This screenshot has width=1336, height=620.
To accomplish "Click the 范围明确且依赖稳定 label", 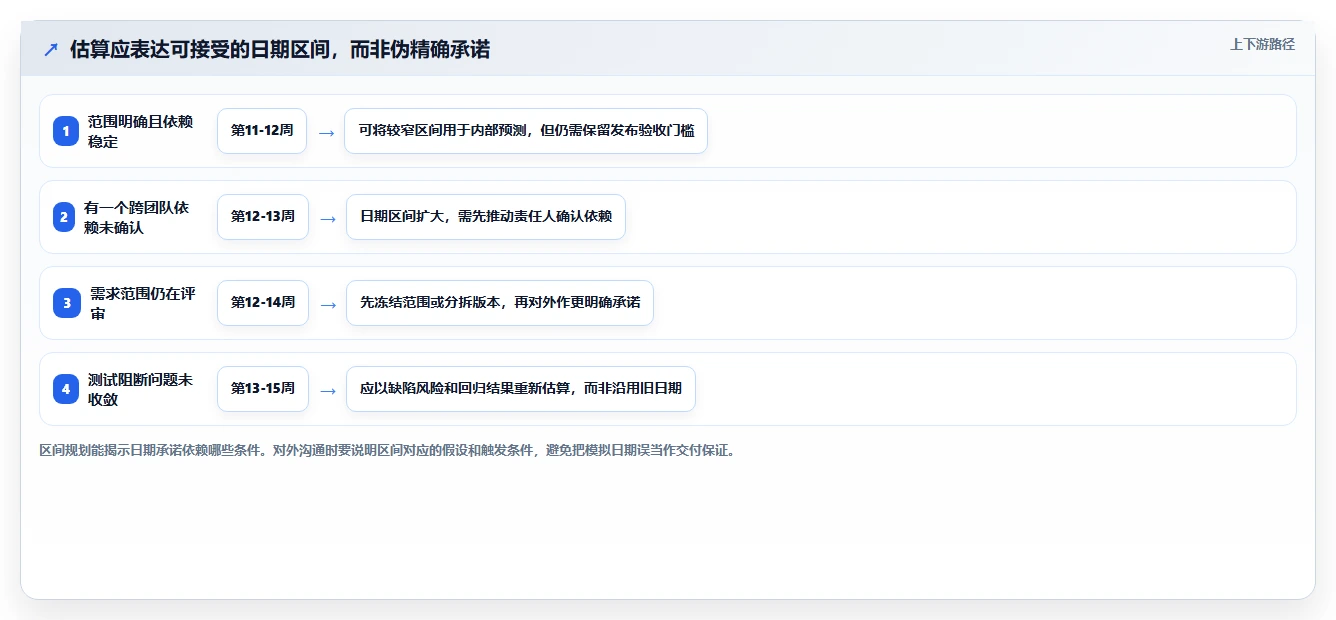I will (x=140, y=131).
